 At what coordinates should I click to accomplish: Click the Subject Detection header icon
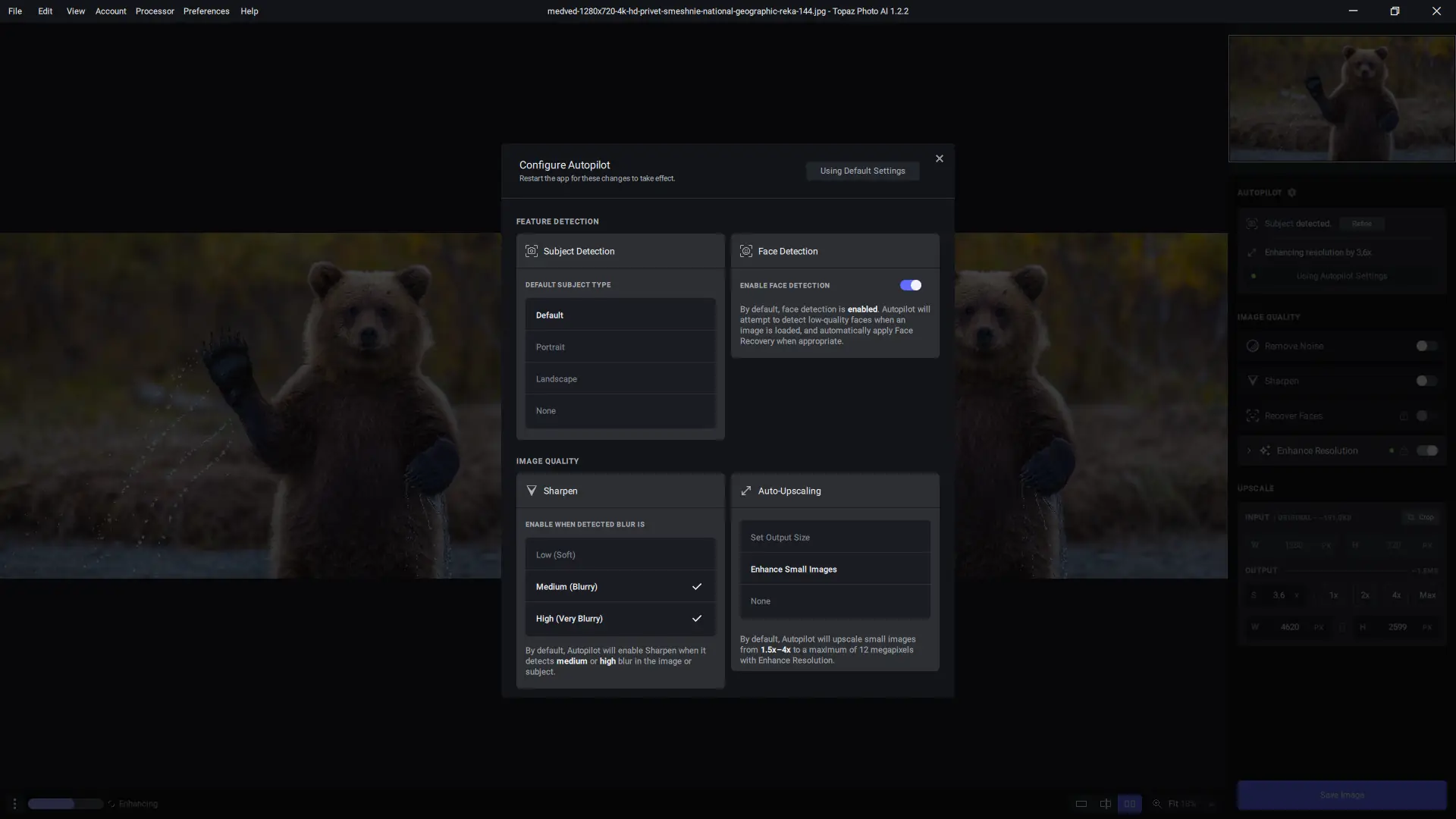coord(532,251)
